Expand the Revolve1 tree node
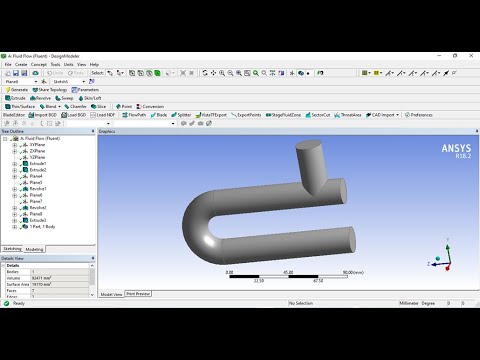 click(14, 189)
